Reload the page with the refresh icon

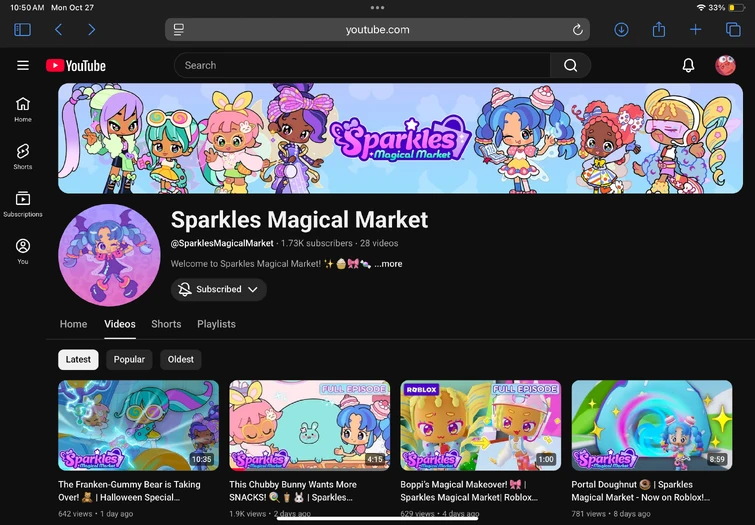(x=577, y=30)
